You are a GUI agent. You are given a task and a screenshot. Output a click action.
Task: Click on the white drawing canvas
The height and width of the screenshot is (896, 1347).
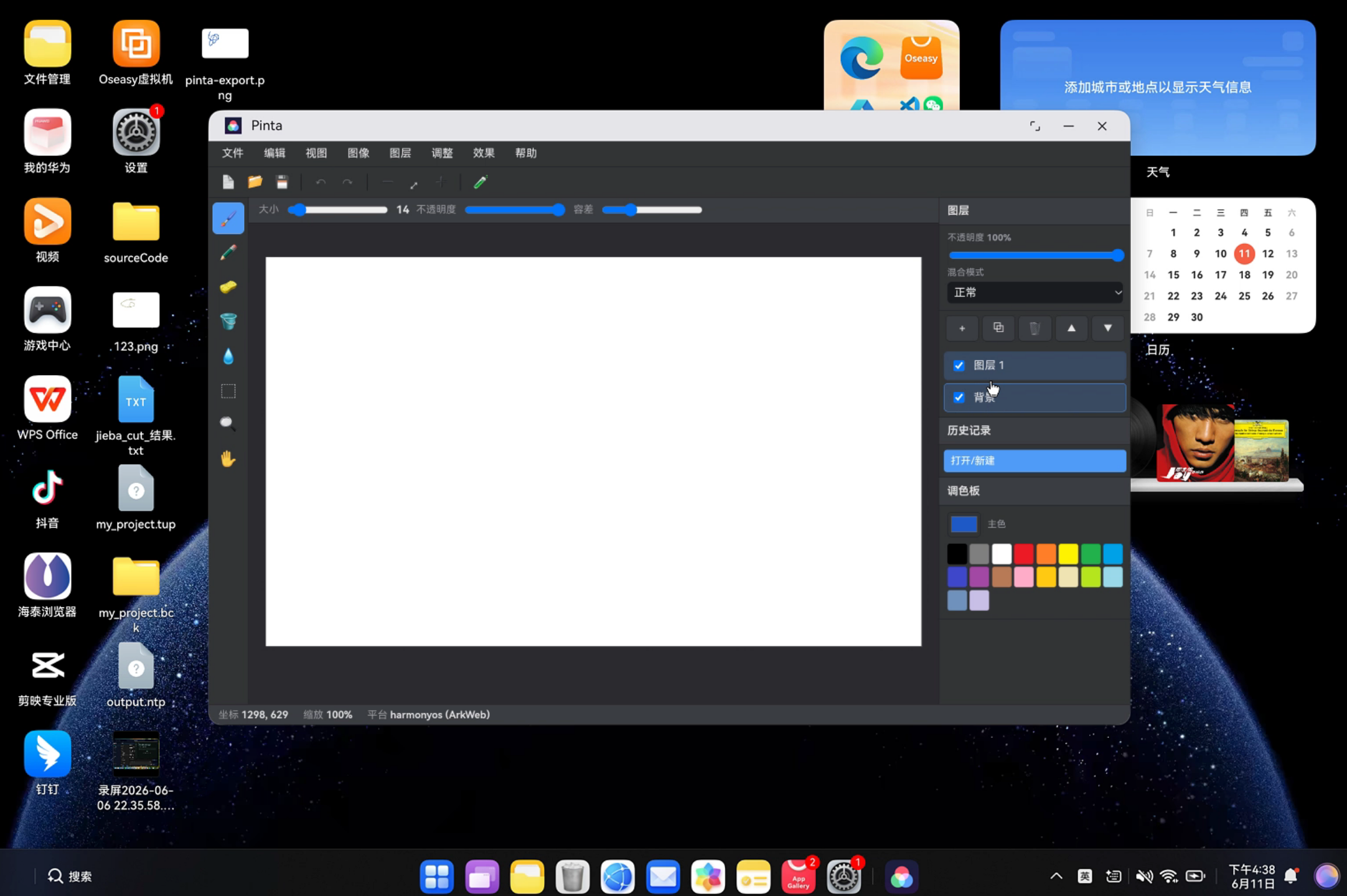tap(593, 451)
